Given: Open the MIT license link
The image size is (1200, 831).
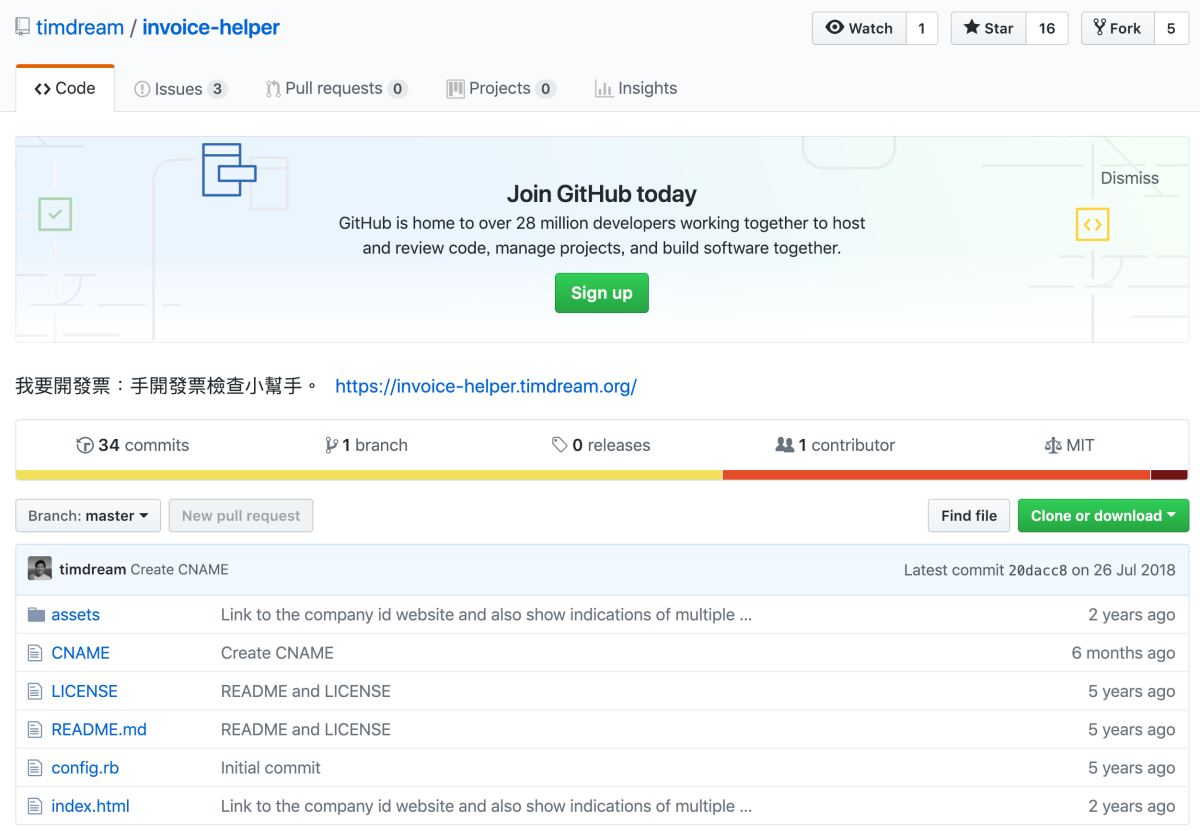Looking at the screenshot, I should click(x=1069, y=445).
